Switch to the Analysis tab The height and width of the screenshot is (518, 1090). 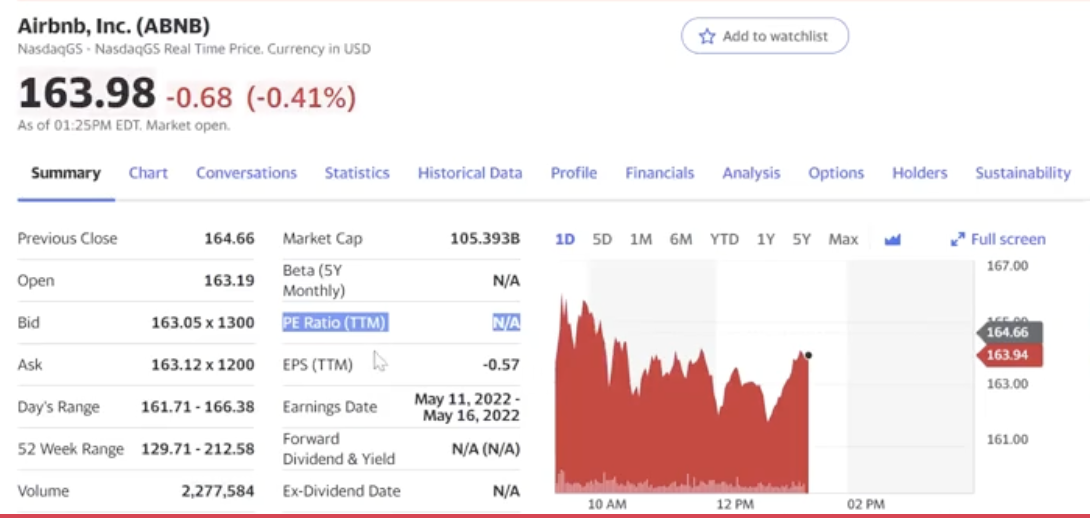[751, 173]
